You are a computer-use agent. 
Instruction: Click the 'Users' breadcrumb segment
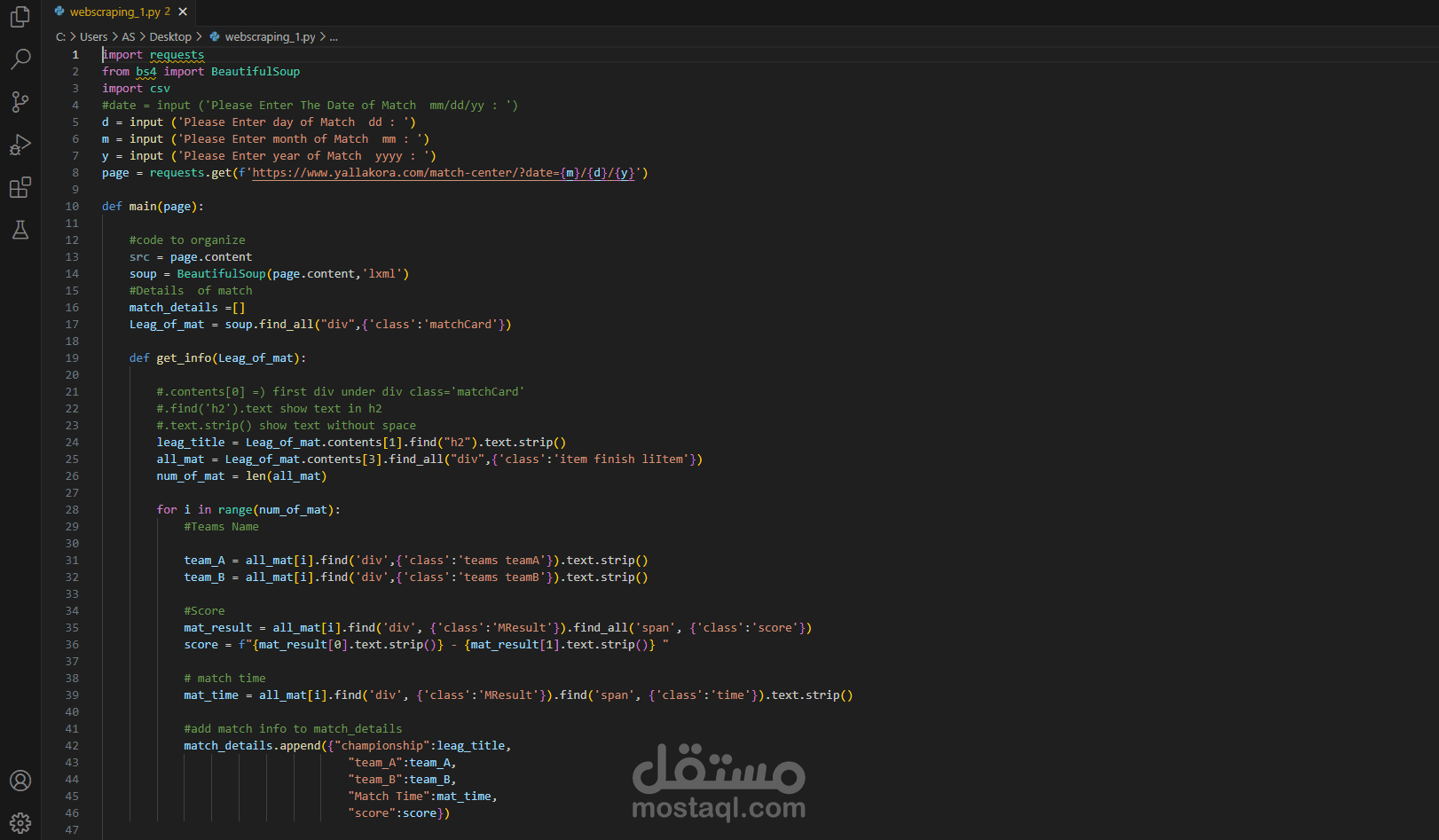93,36
